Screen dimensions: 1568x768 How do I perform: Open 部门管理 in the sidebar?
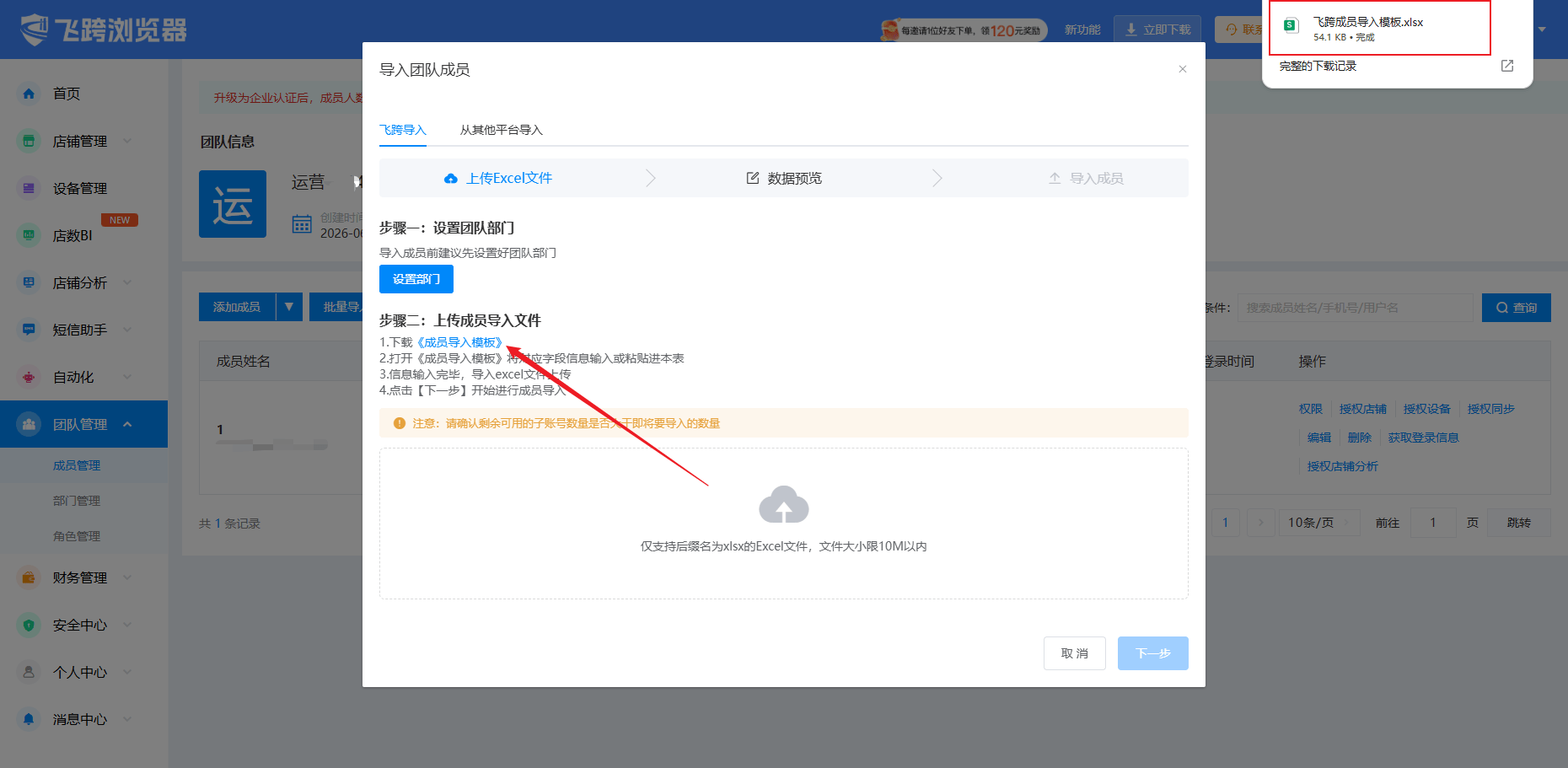[77, 501]
